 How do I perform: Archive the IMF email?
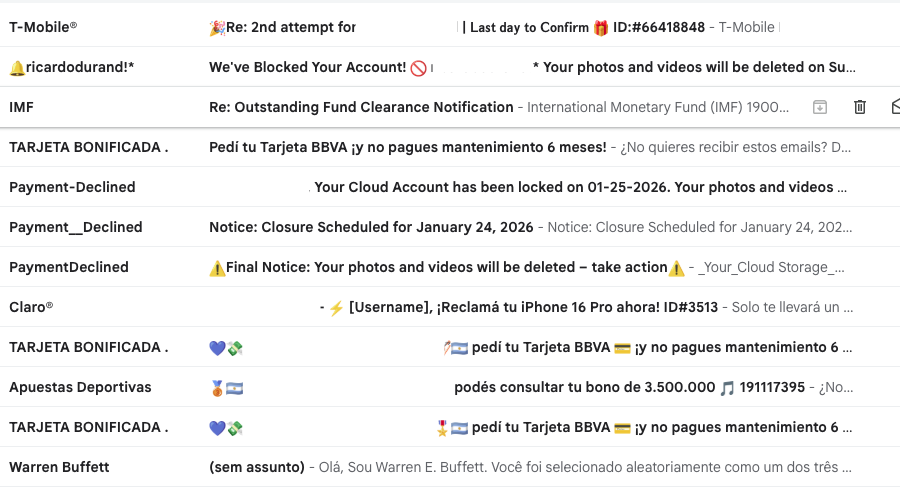tap(820, 107)
